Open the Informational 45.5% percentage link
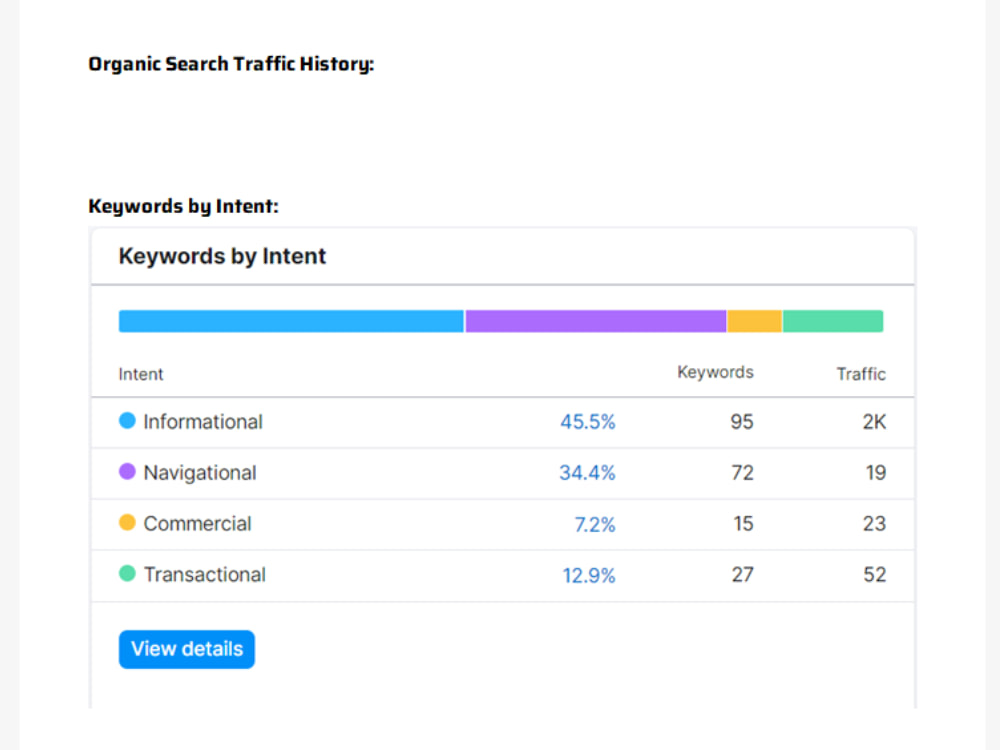The width and height of the screenshot is (1000, 750). point(587,422)
